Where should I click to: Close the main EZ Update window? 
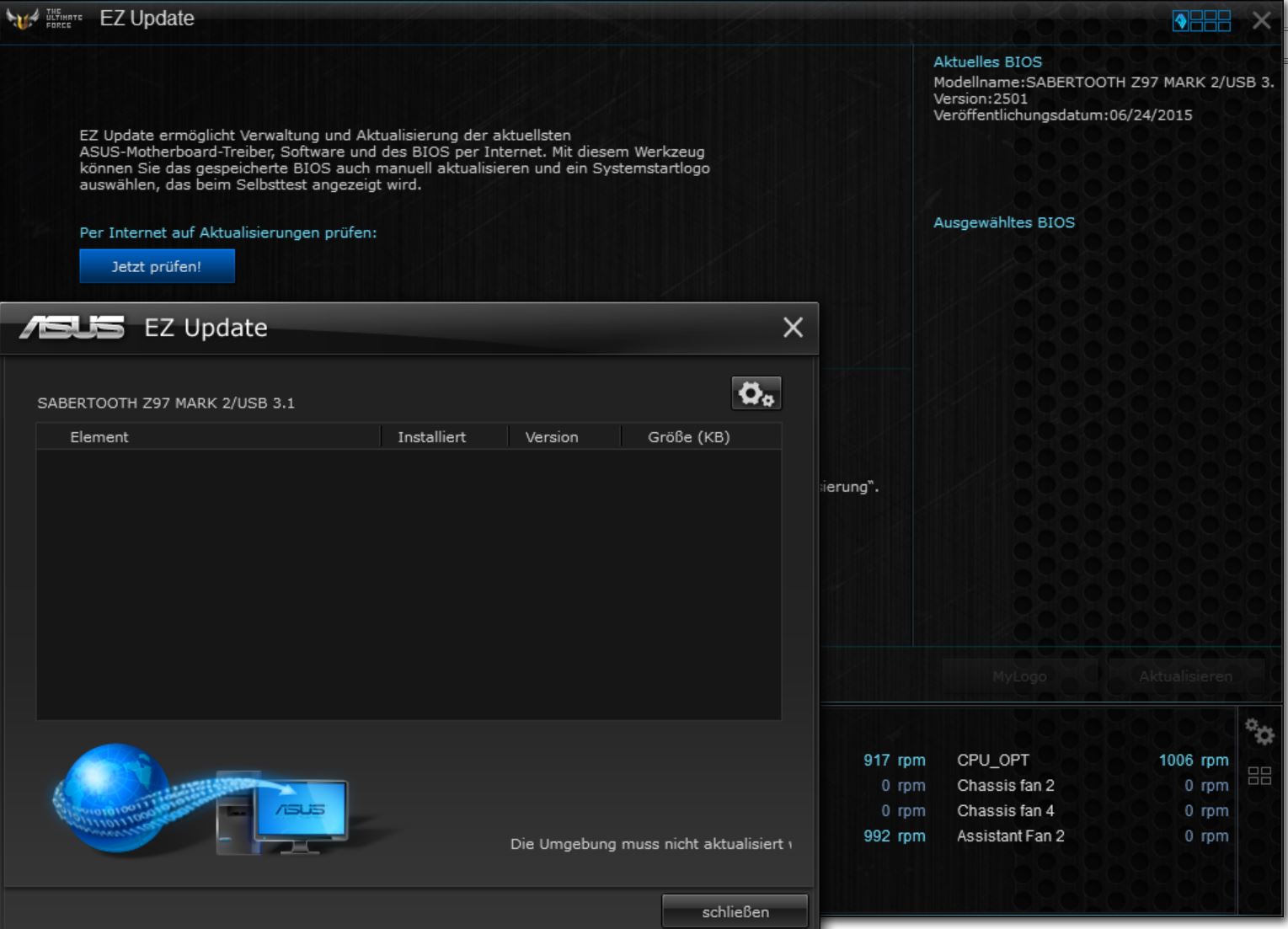click(x=1261, y=20)
